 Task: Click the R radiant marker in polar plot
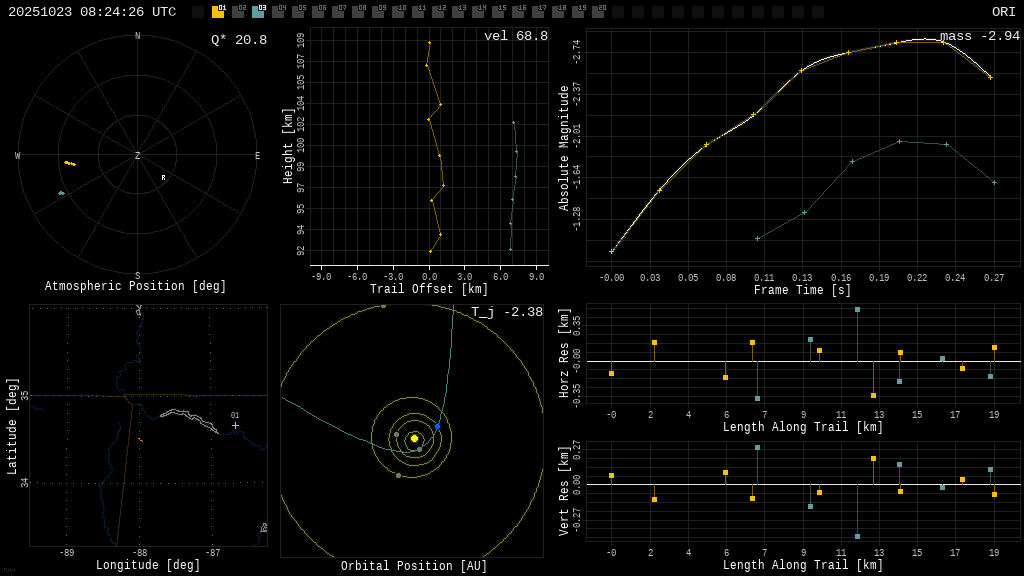[164, 178]
